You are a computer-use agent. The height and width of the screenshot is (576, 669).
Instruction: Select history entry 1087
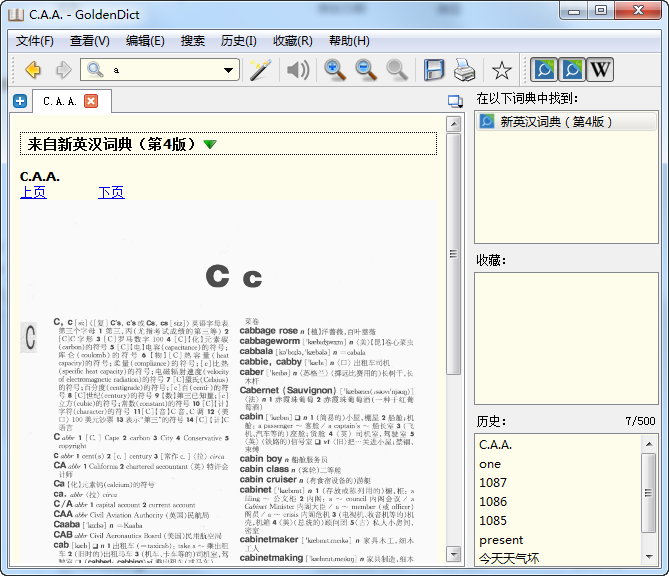click(x=493, y=483)
